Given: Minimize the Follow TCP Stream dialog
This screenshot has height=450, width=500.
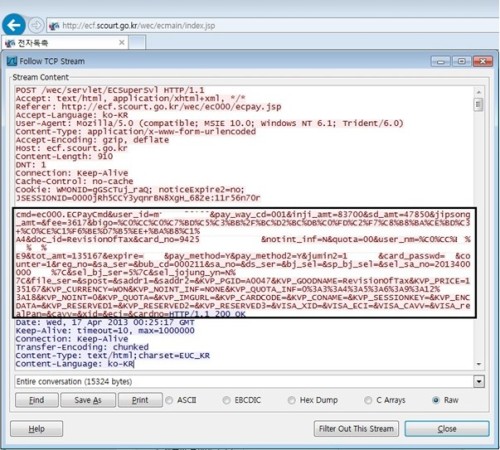Looking at the screenshot, I should coord(441,62).
